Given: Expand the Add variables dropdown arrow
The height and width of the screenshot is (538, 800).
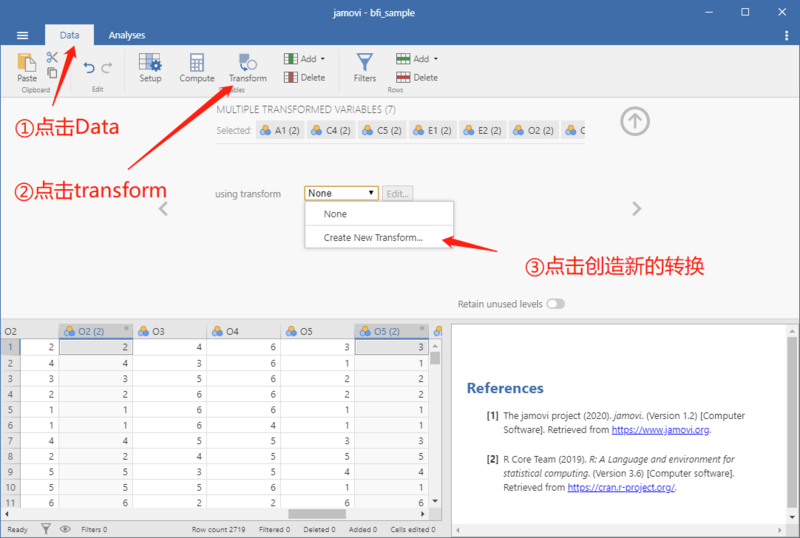Looking at the screenshot, I should tap(323, 59).
